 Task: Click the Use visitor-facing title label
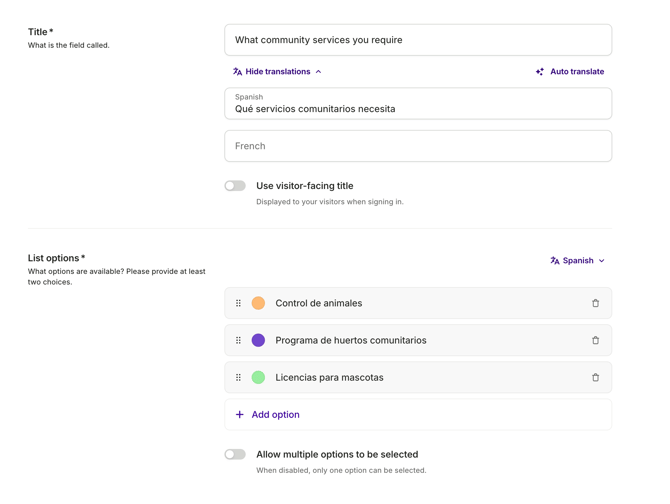(x=305, y=186)
